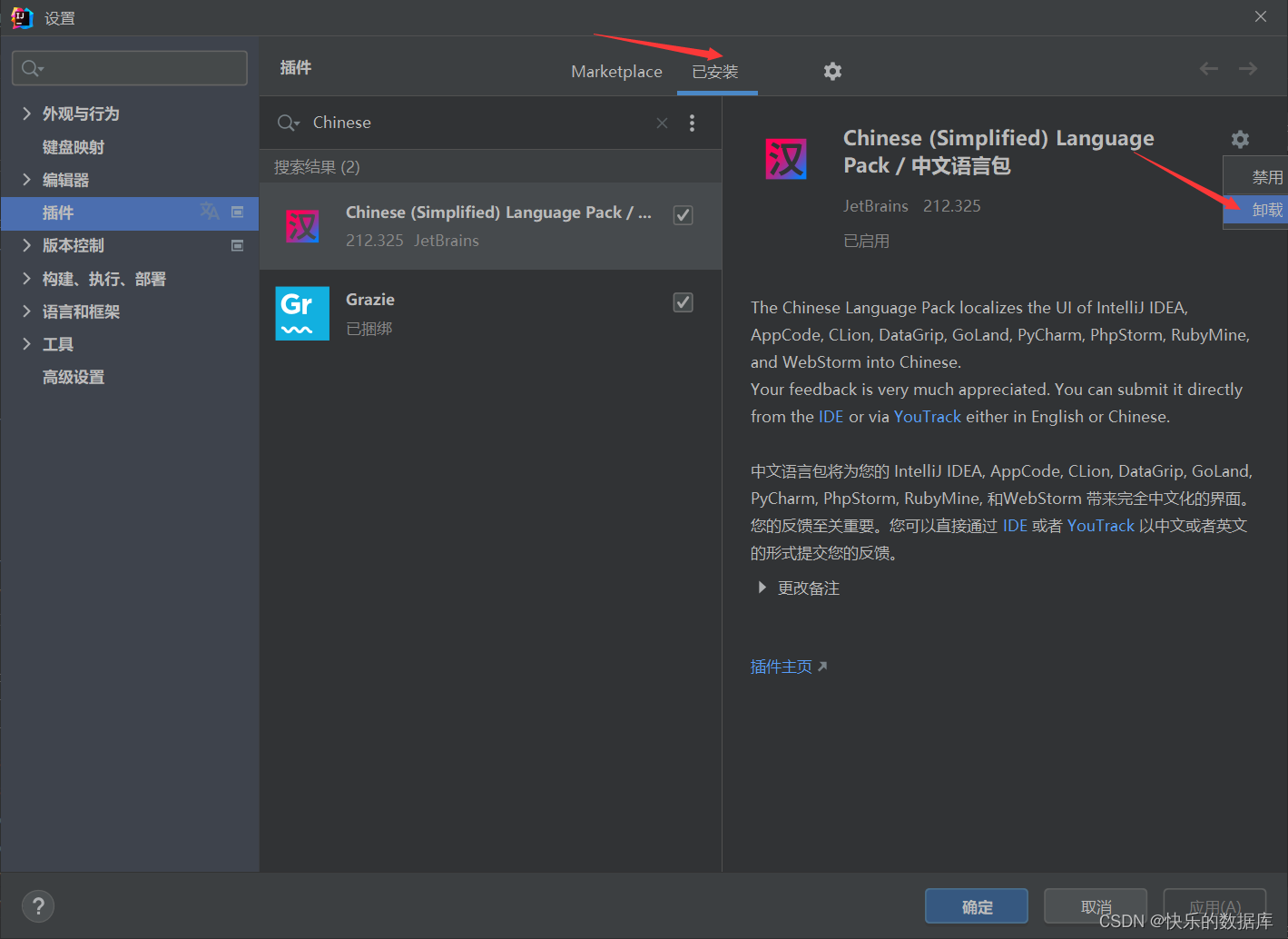Clear the Chinese search text with X

point(662,123)
